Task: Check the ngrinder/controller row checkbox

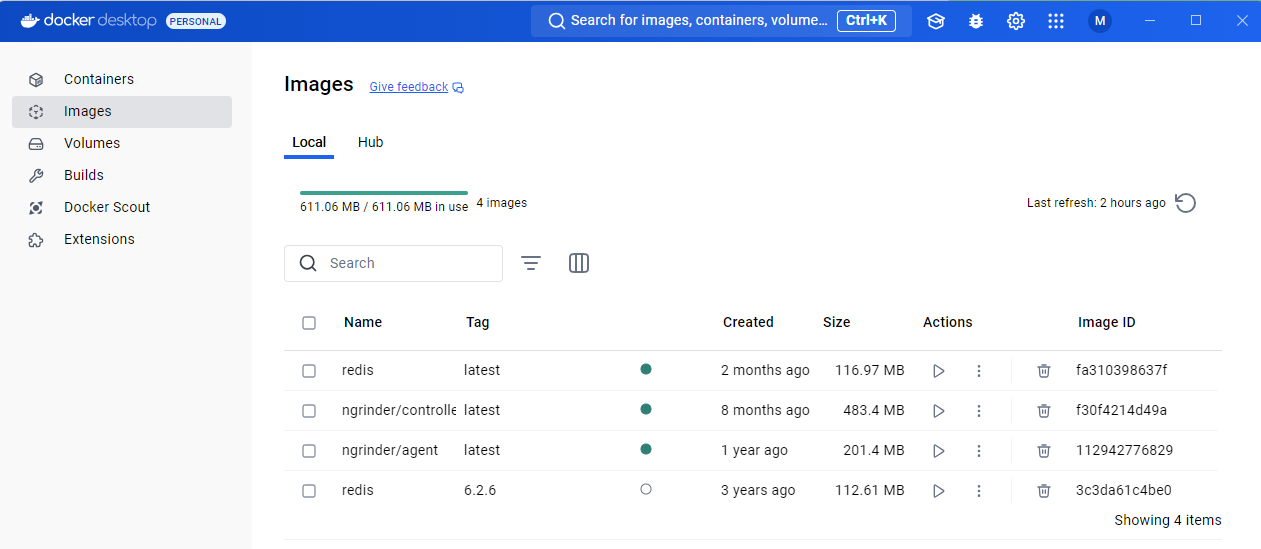Action: 309,411
